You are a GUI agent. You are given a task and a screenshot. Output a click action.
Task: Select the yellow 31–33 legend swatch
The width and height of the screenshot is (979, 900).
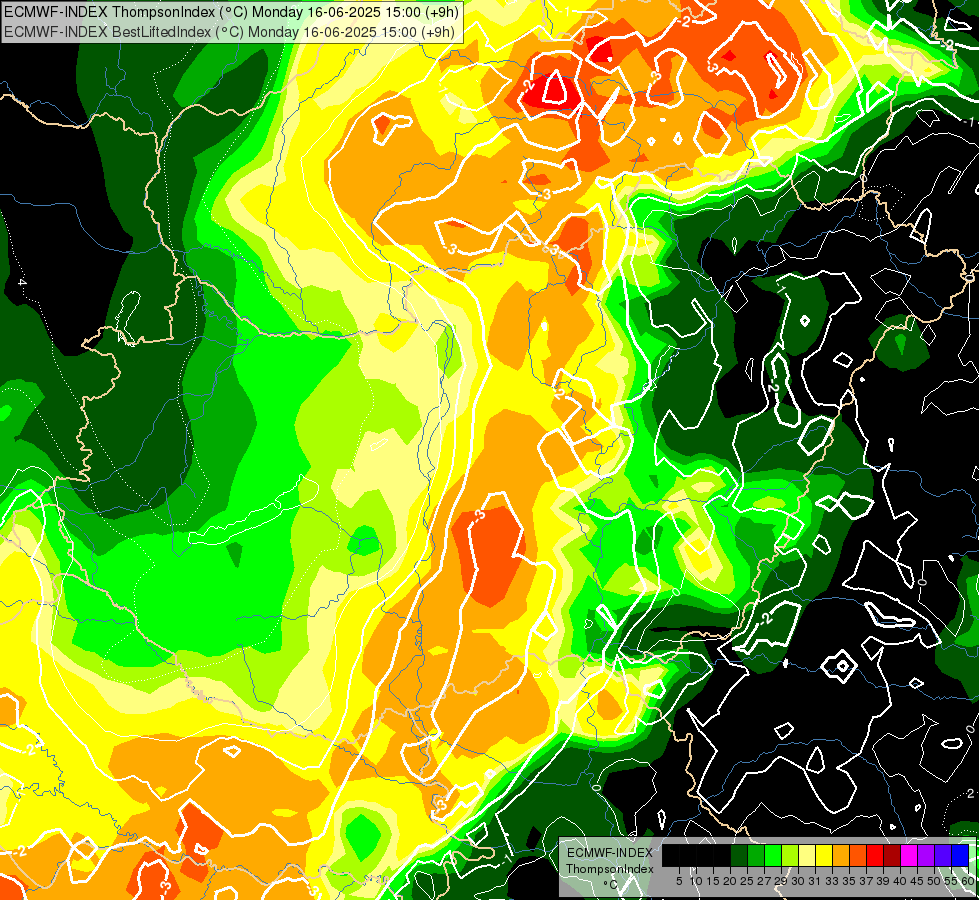(x=824, y=855)
